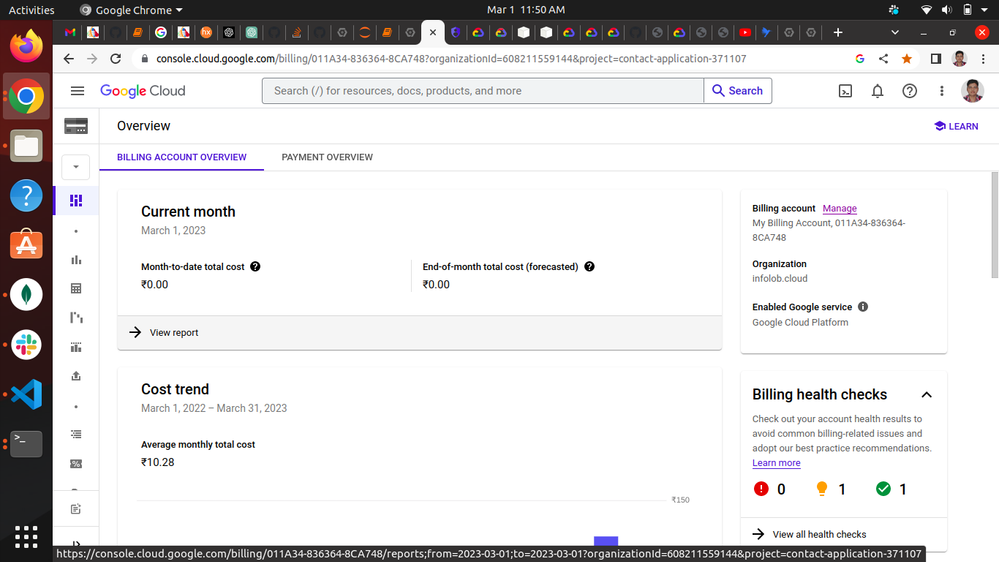Open Cost table grid icon in sidebar
Screen dimensions: 999x562
[x=76, y=289]
